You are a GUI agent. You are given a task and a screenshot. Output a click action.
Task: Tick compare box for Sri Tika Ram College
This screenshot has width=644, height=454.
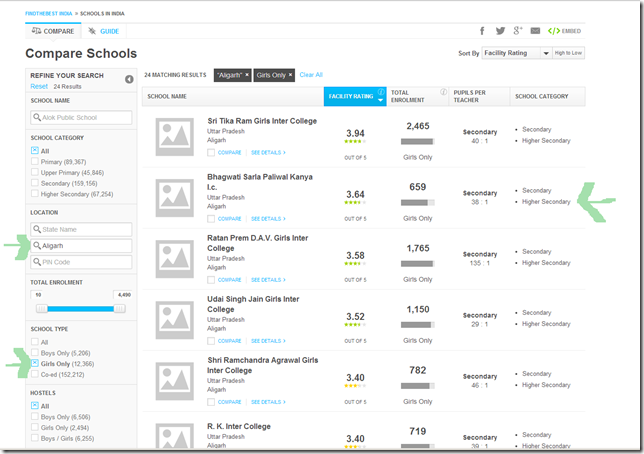click(211, 152)
